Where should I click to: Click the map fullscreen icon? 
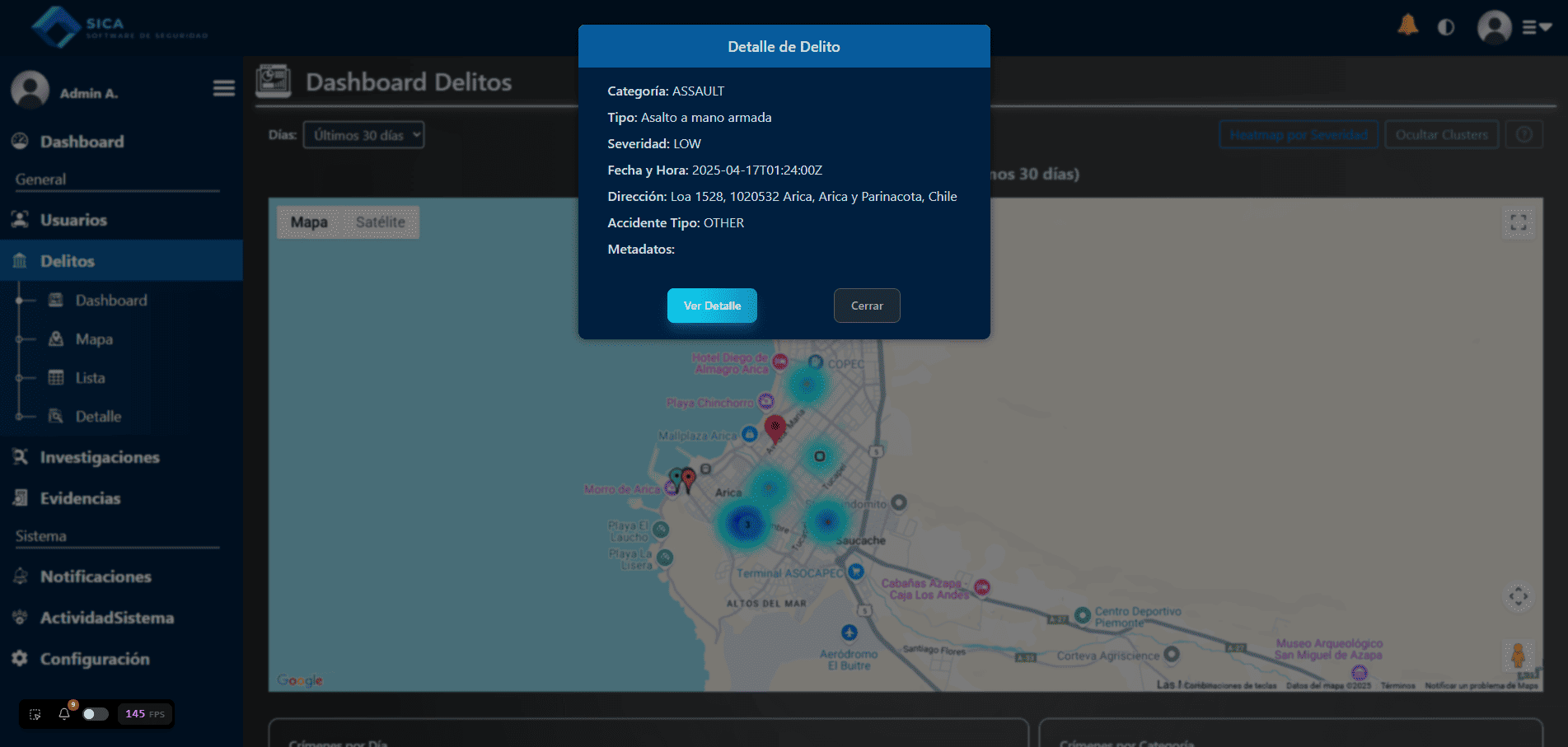(x=1518, y=222)
